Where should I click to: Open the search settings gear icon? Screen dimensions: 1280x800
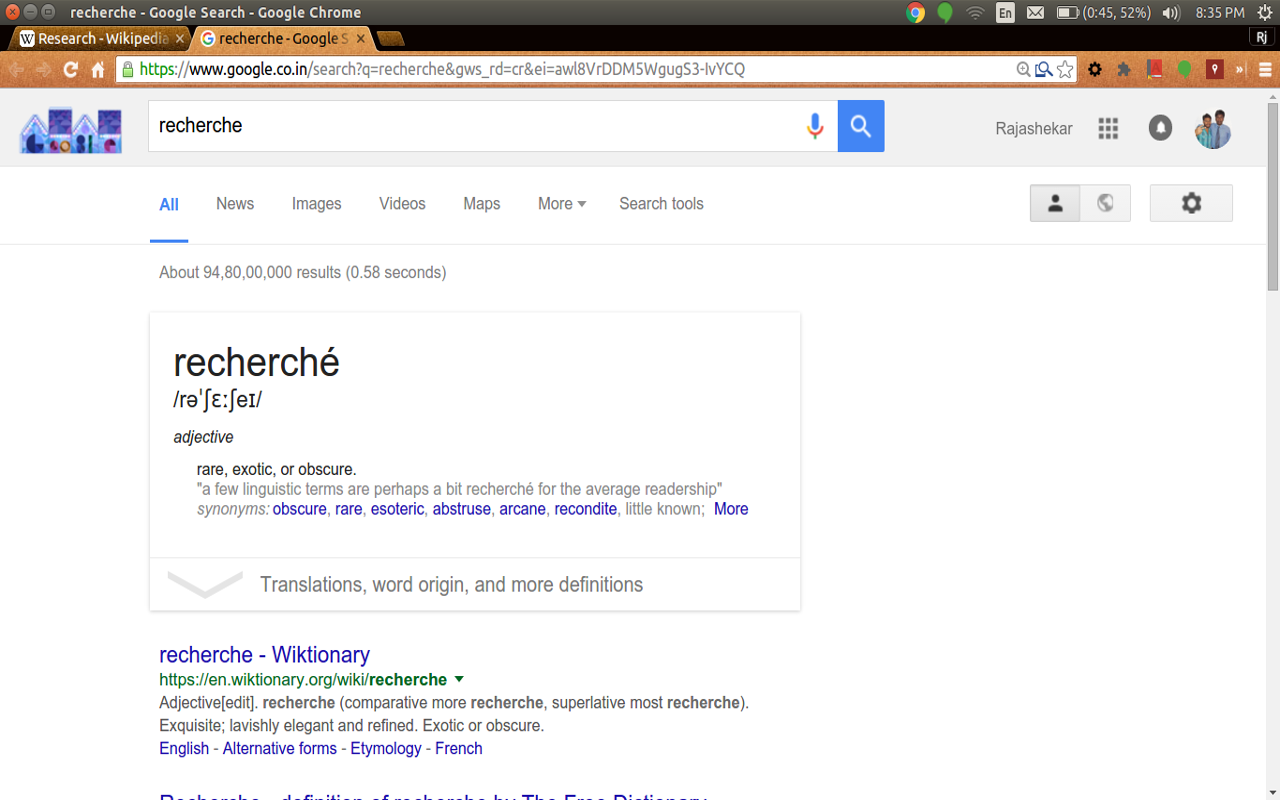pyautogui.click(x=1191, y=203)
